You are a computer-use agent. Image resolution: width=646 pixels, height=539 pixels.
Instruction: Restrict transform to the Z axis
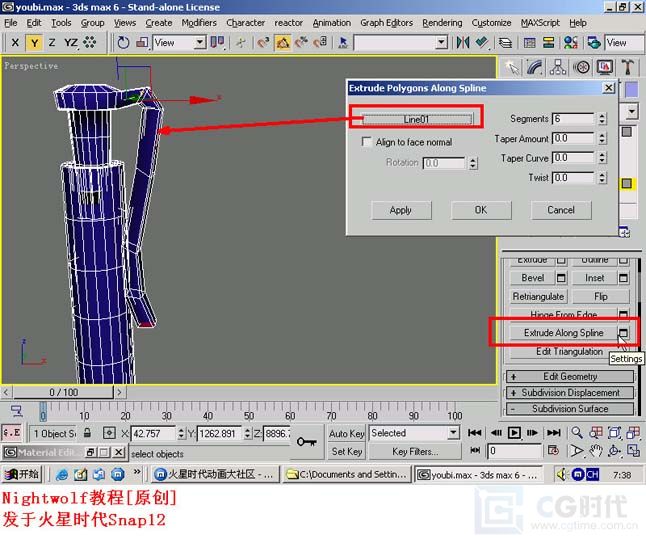tap(52, 42)
